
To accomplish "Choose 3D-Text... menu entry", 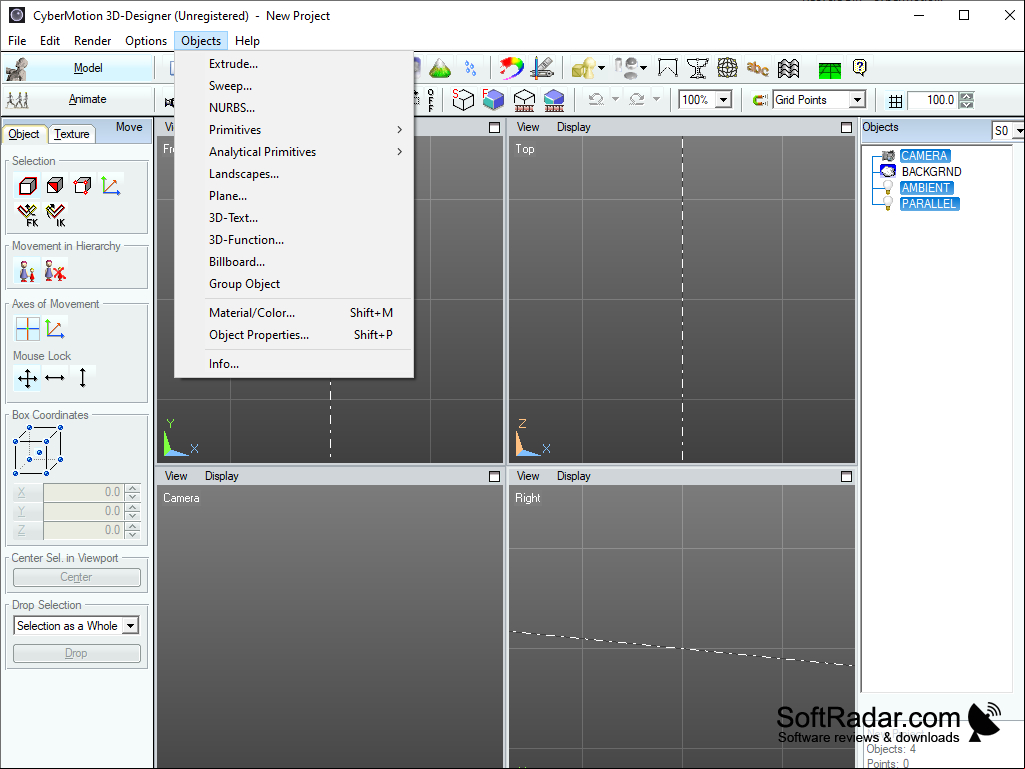I will pos(294,218).
